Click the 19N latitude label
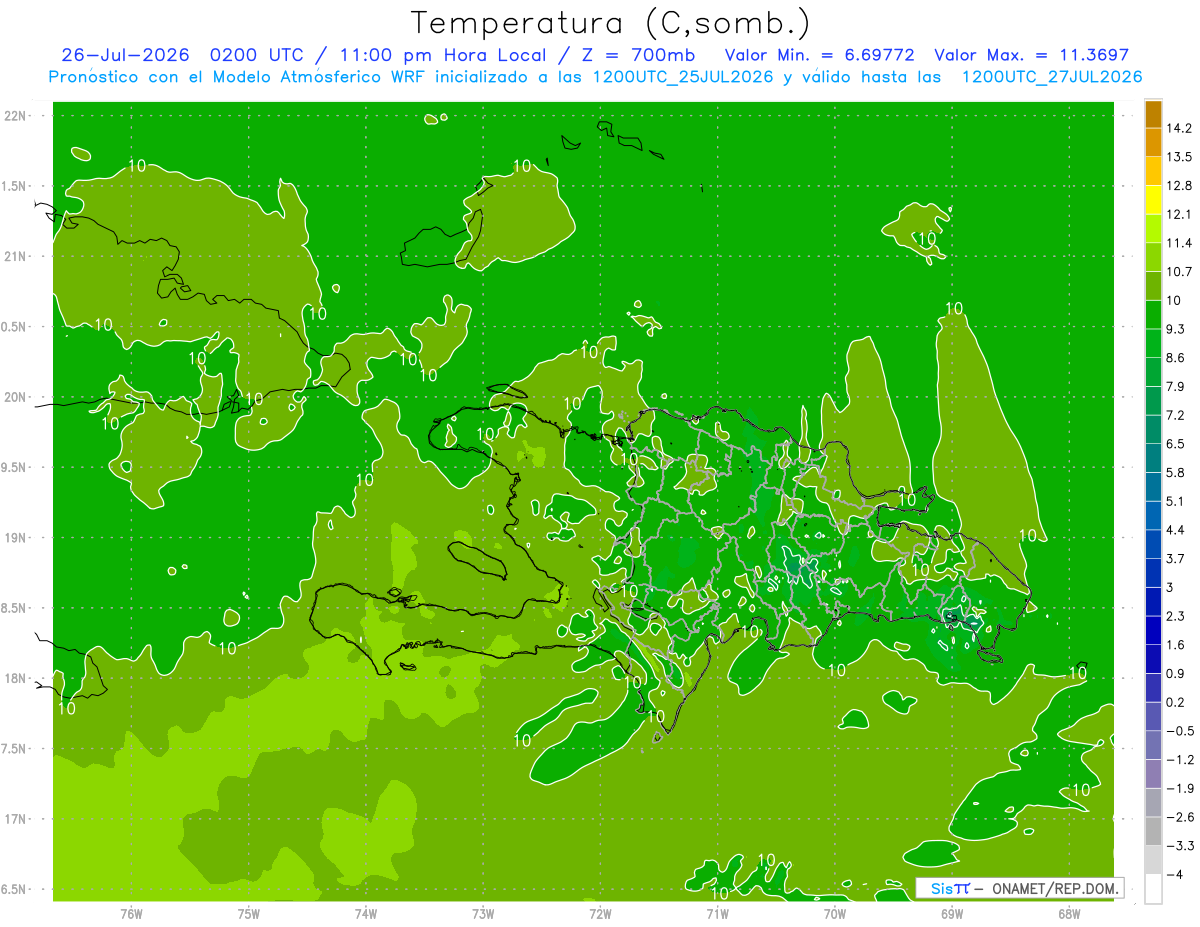 [15, 538]
